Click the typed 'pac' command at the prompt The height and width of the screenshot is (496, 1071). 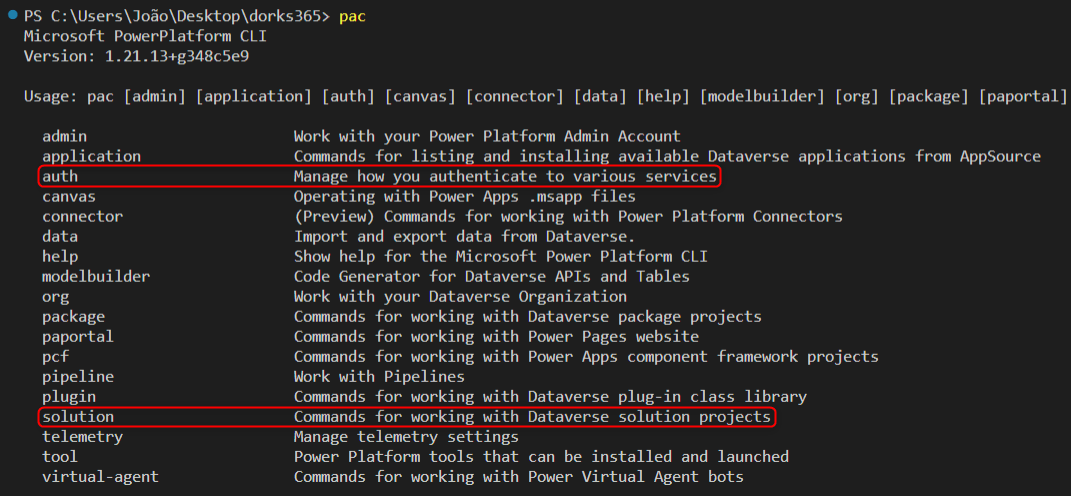[352, 16]
